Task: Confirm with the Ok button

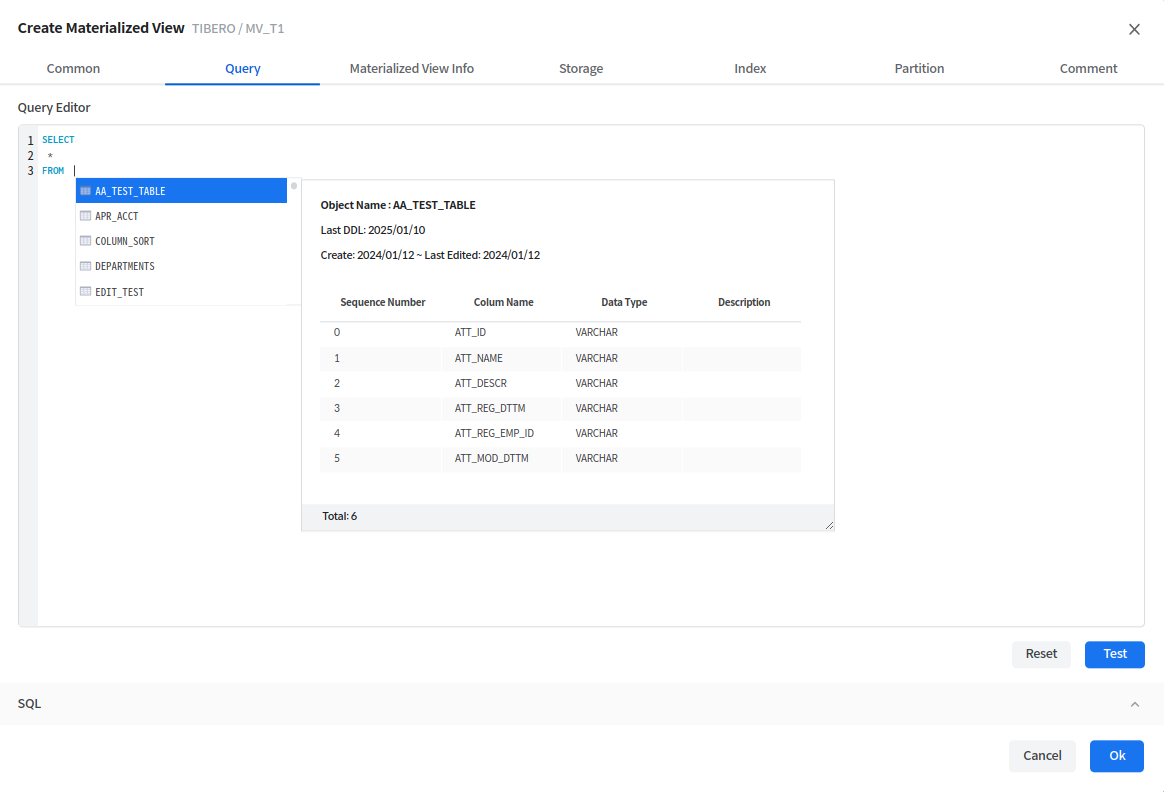Action: [1116, 756]
